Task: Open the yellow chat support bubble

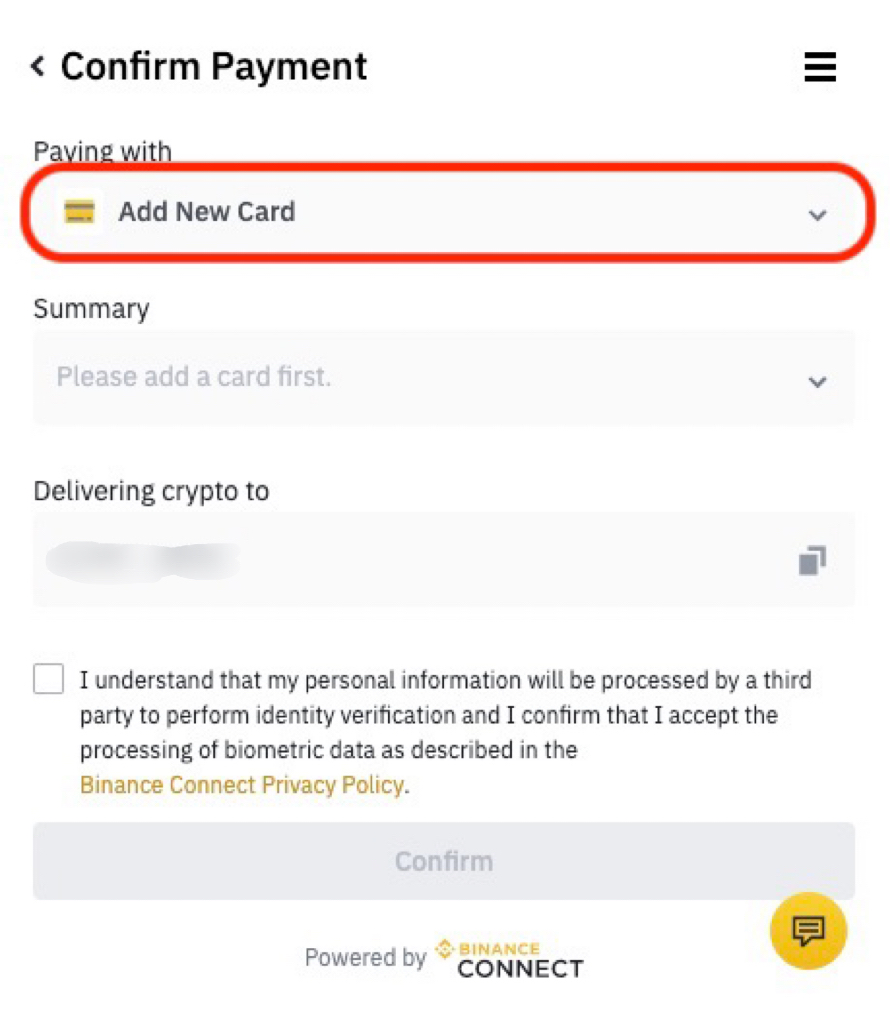Action: (x=808, y=931)
